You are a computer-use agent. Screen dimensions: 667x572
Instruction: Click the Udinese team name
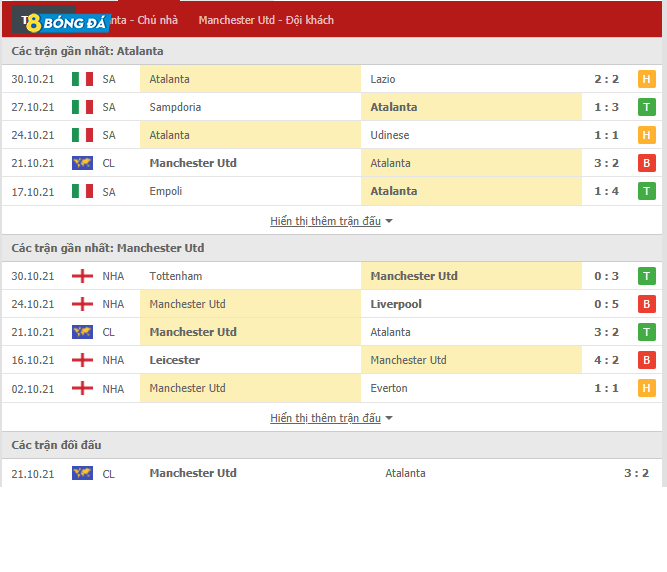coord(389,135)
